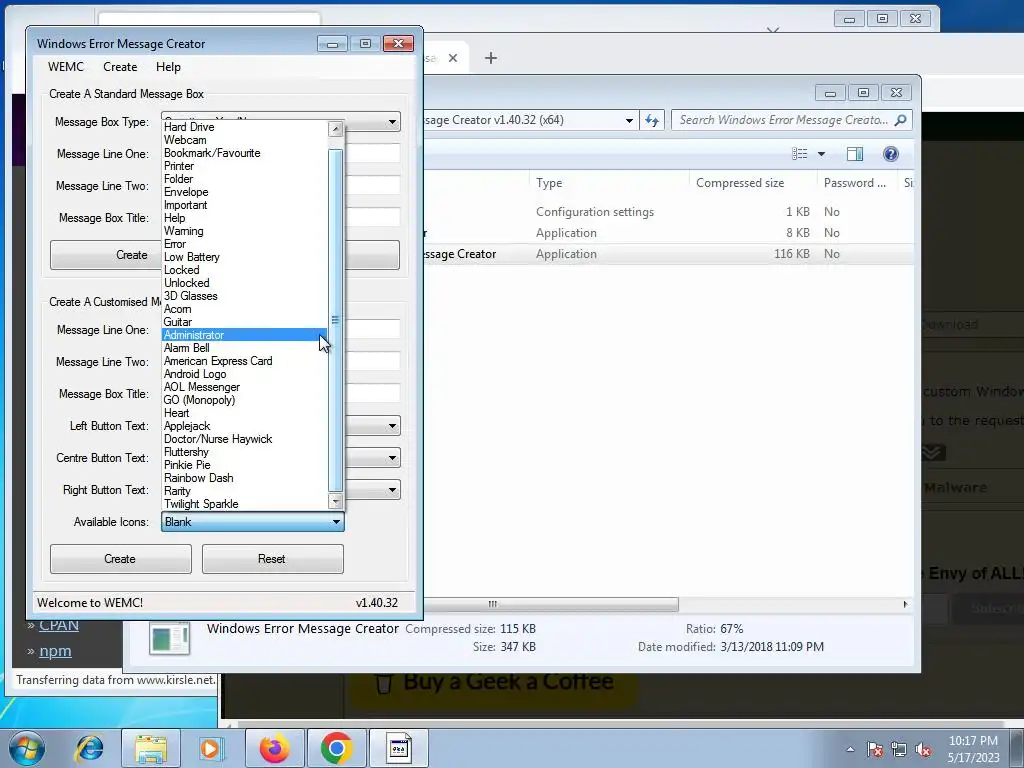Click the WEMC app taskbar icon
Image resolution: width=1024 pixels, height=768 pixels.
pos(398,748)
